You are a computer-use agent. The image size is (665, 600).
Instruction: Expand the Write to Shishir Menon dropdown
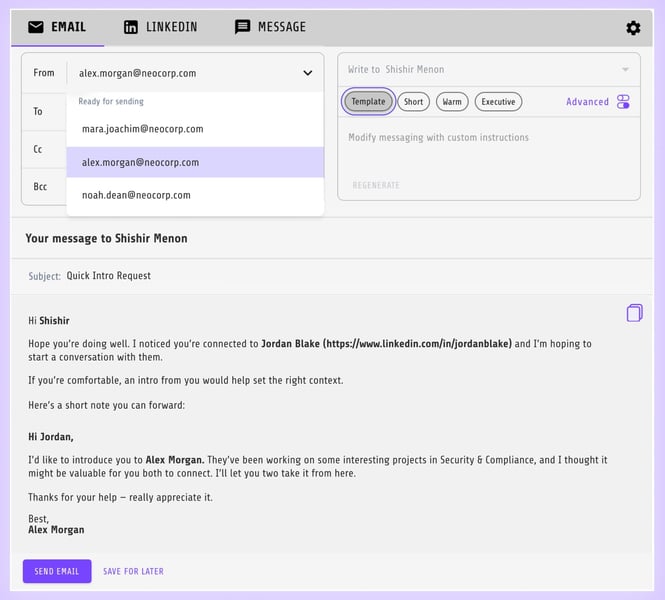625,70
